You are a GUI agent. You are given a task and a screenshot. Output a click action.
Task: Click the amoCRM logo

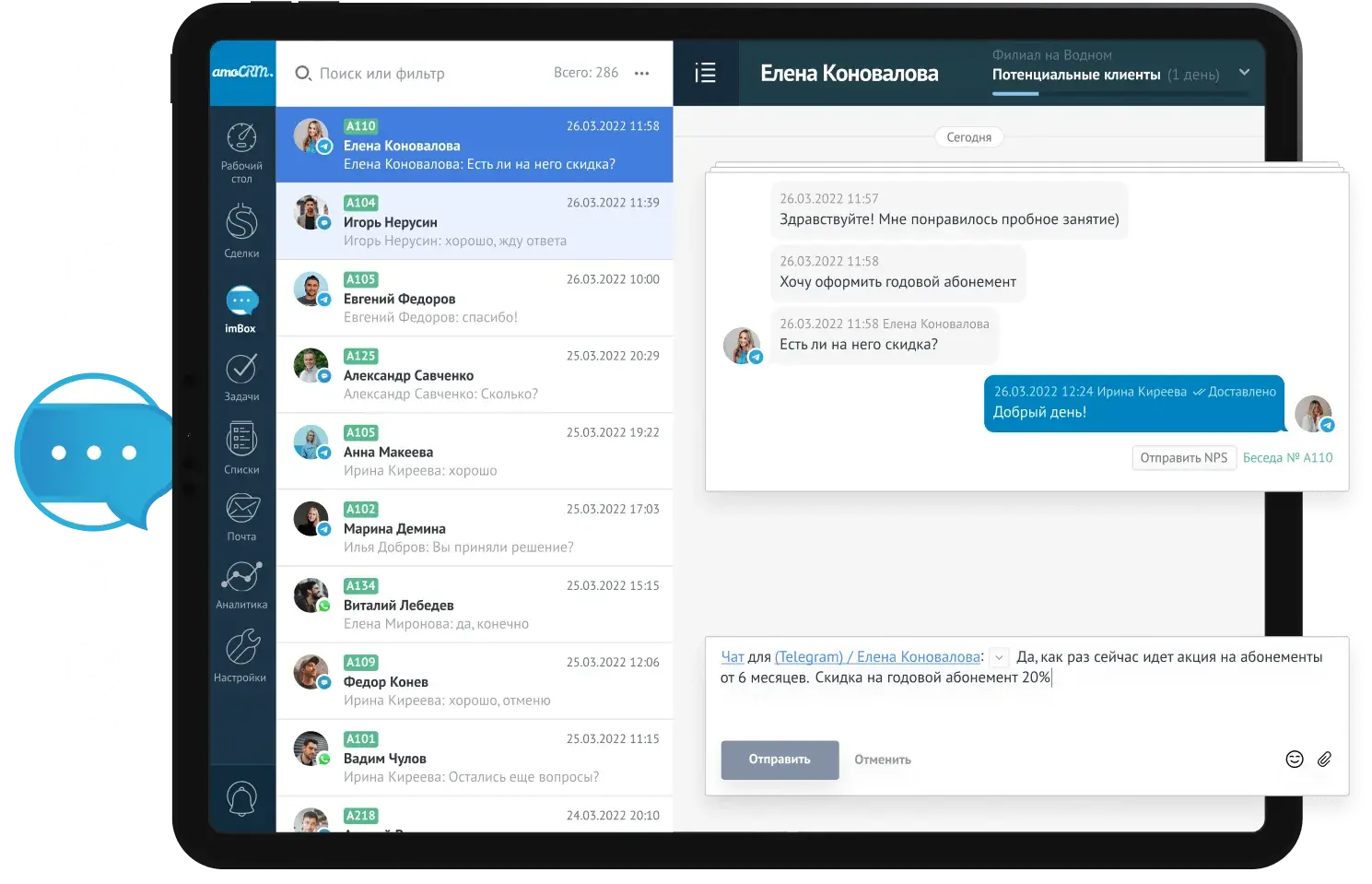pyautogui.click(x=242, y=72)
